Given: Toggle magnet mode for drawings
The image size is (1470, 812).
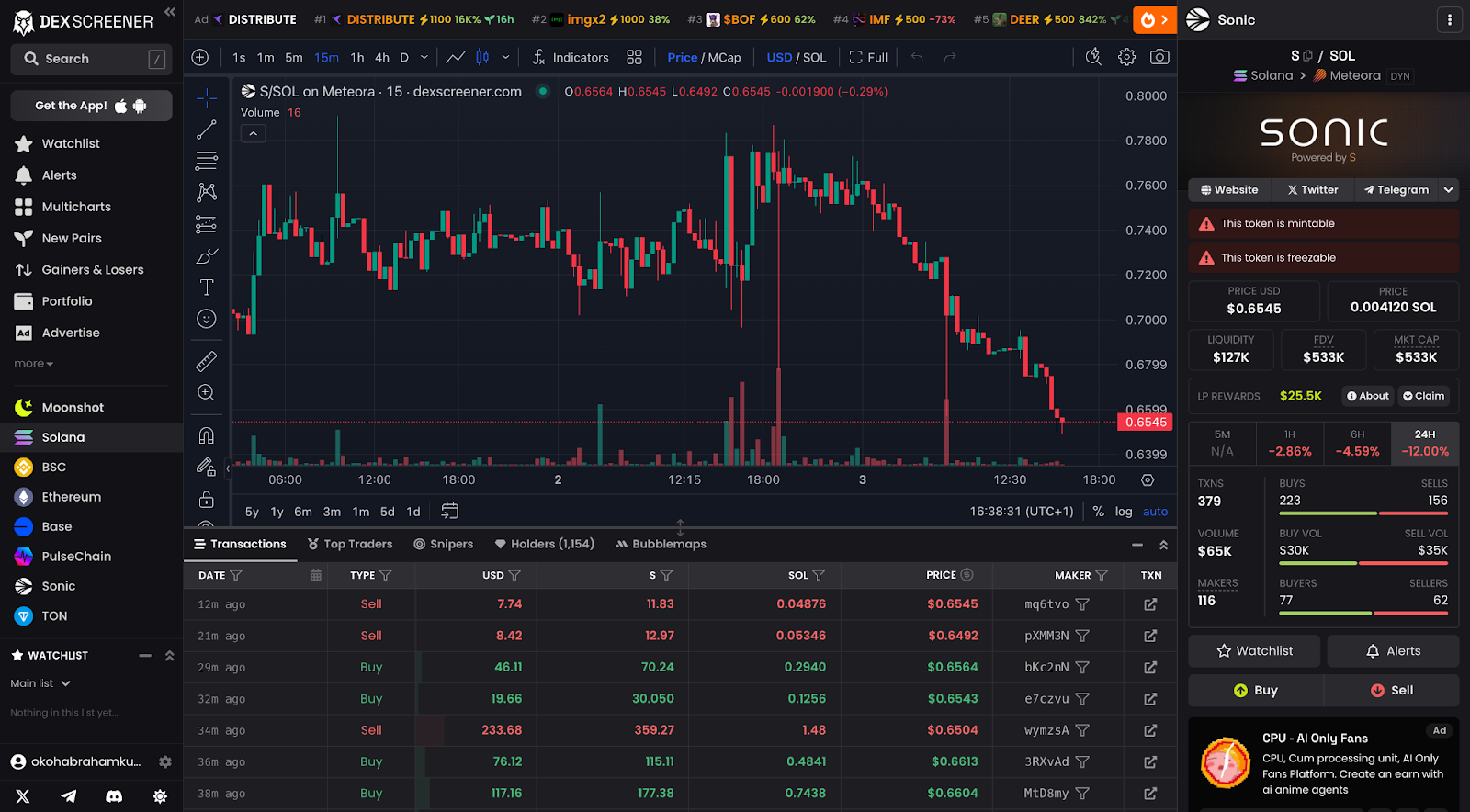Looking at the screenshot, I should point(207,435).
